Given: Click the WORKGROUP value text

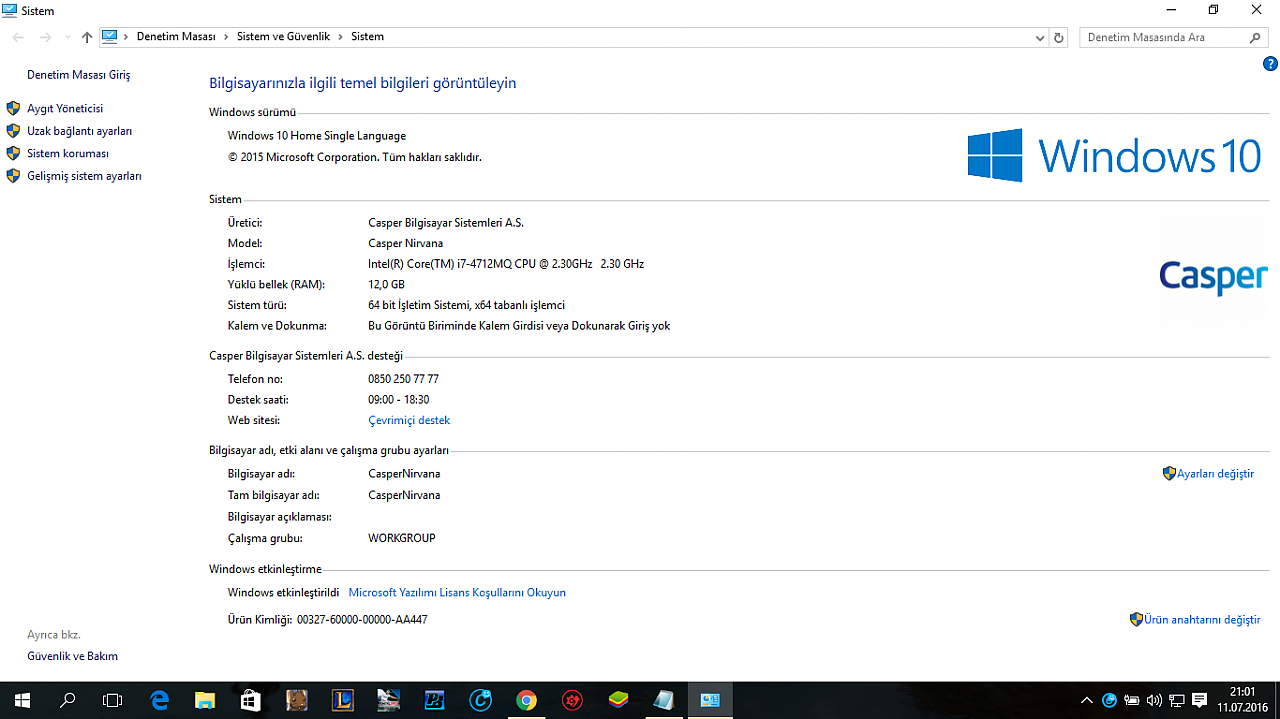Looking at the screenshot, I should [402, 538].
